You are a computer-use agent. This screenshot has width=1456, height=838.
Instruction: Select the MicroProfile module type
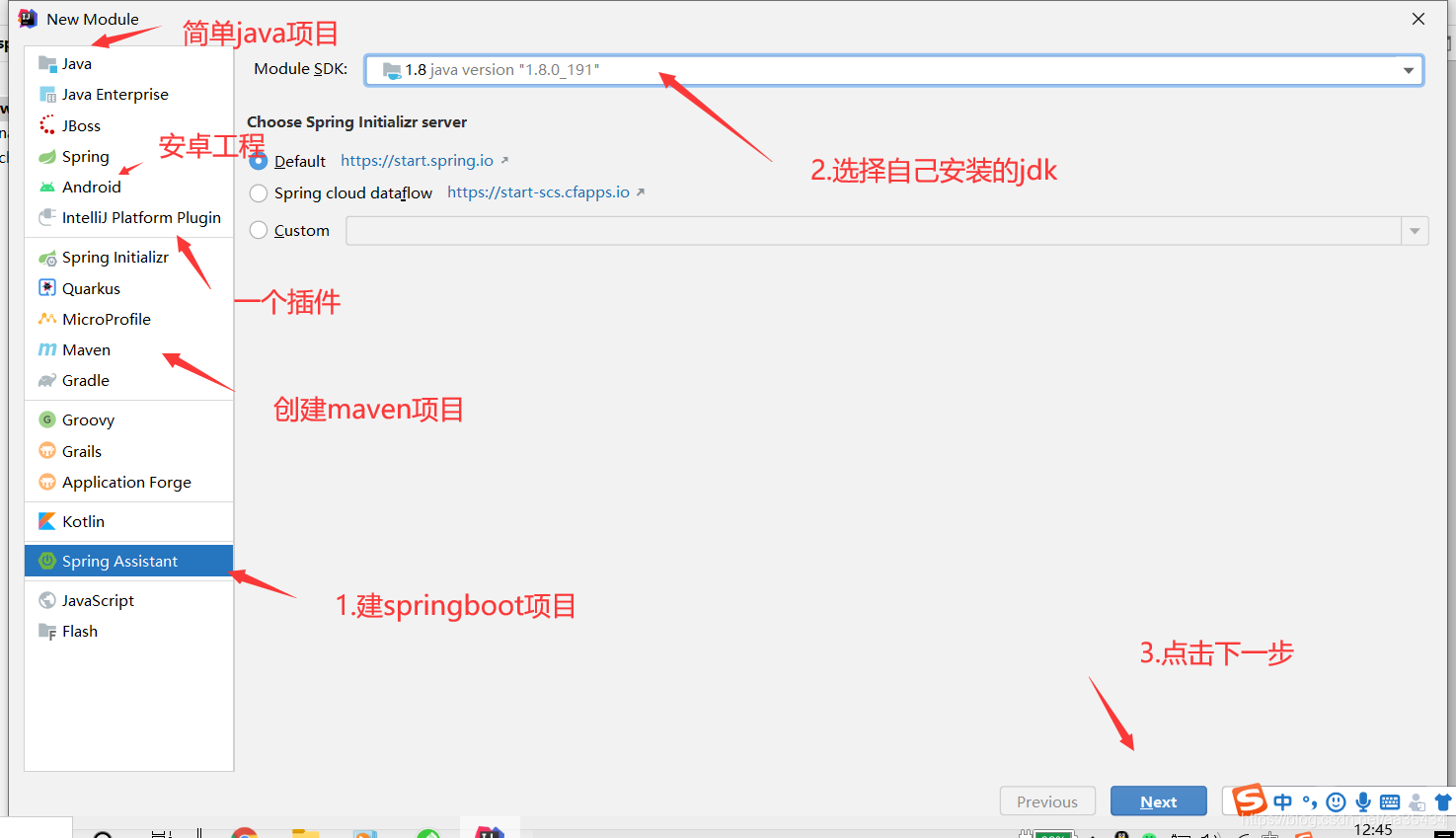click(128, 319)
